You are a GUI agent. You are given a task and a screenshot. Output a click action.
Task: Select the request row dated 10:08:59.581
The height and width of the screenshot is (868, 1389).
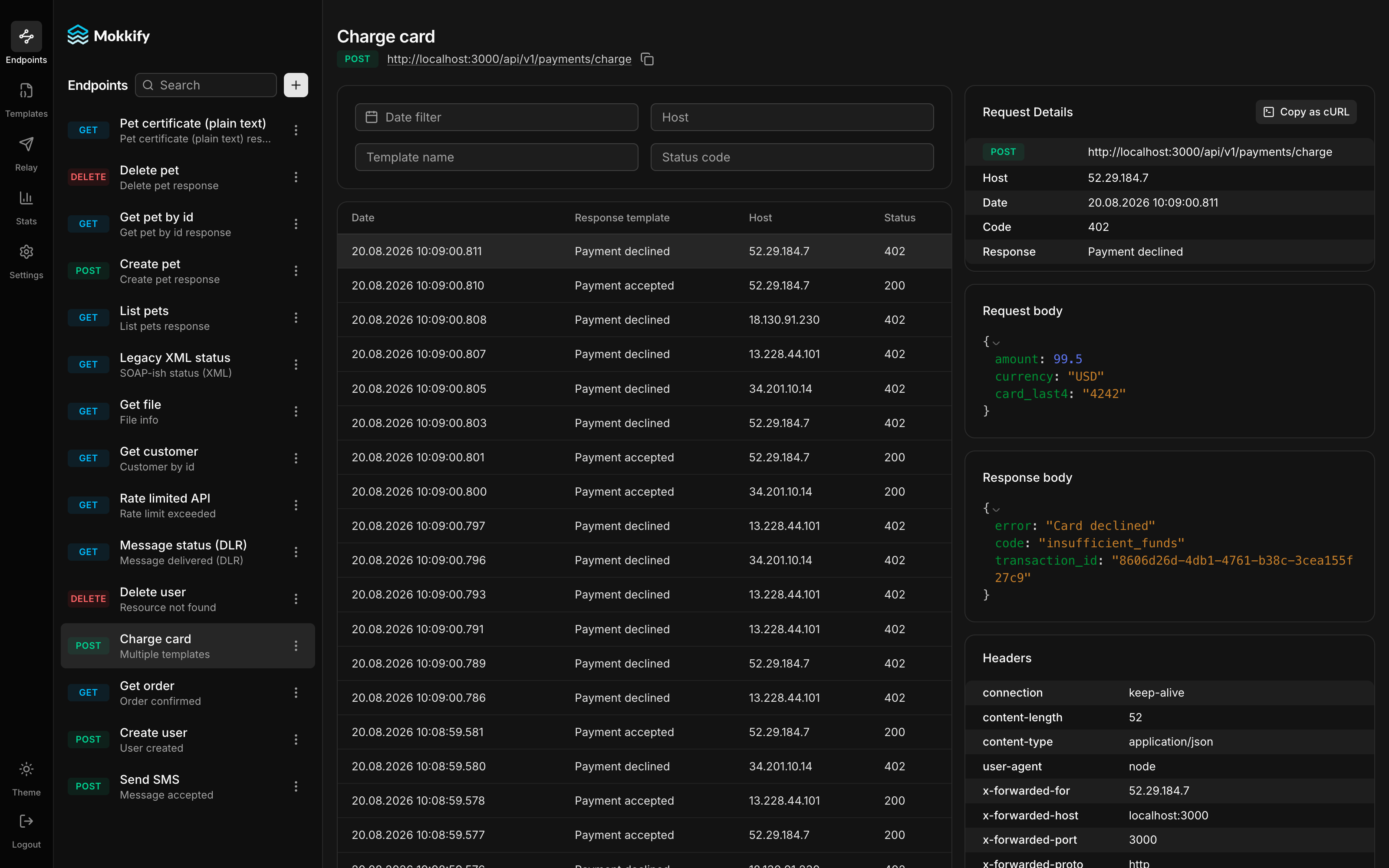click(x=644, y=732)
